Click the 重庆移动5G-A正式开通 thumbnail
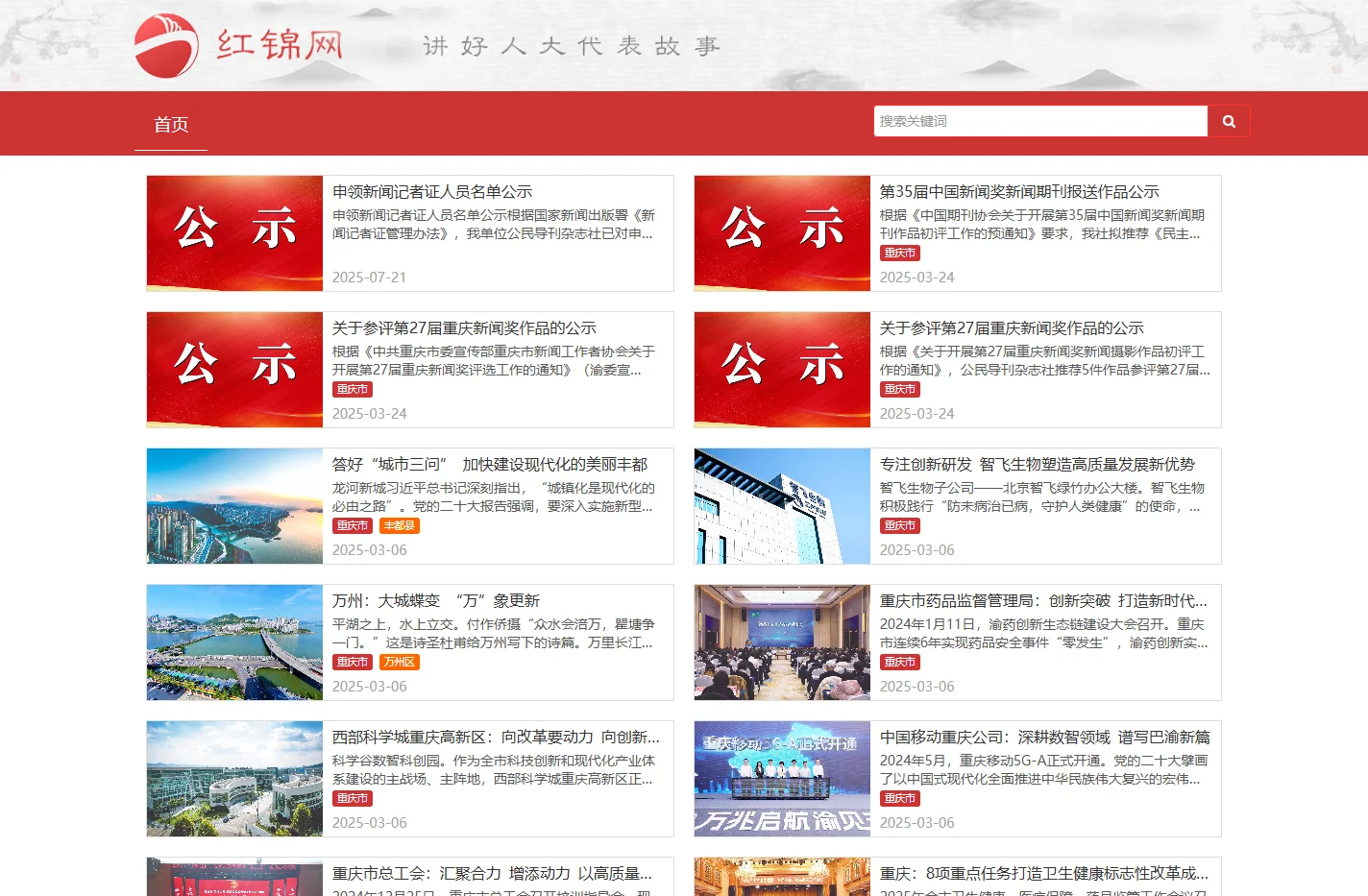 (x=782, y=779)
